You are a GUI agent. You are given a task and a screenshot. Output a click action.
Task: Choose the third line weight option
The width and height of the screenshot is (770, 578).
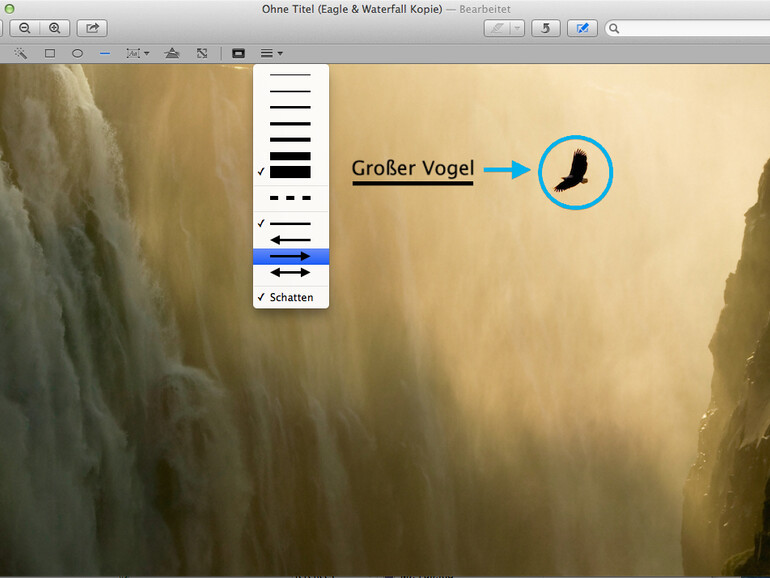point(291,107)
